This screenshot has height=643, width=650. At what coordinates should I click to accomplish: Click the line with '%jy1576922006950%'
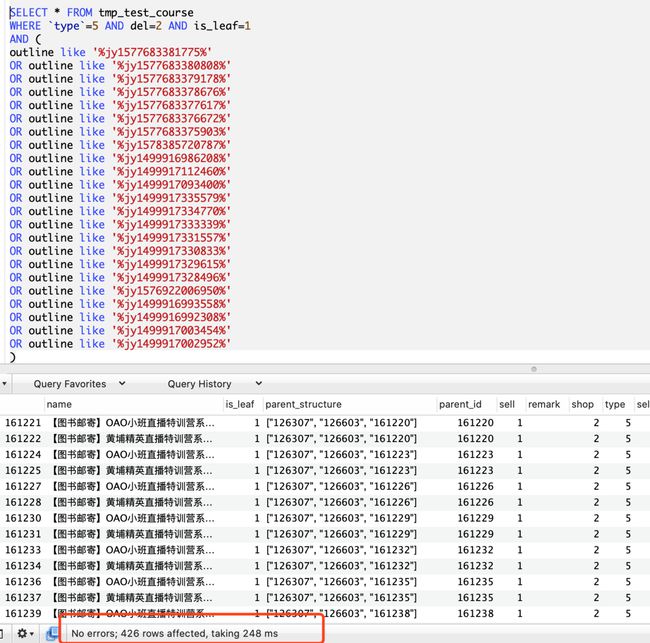click(120, 291)
